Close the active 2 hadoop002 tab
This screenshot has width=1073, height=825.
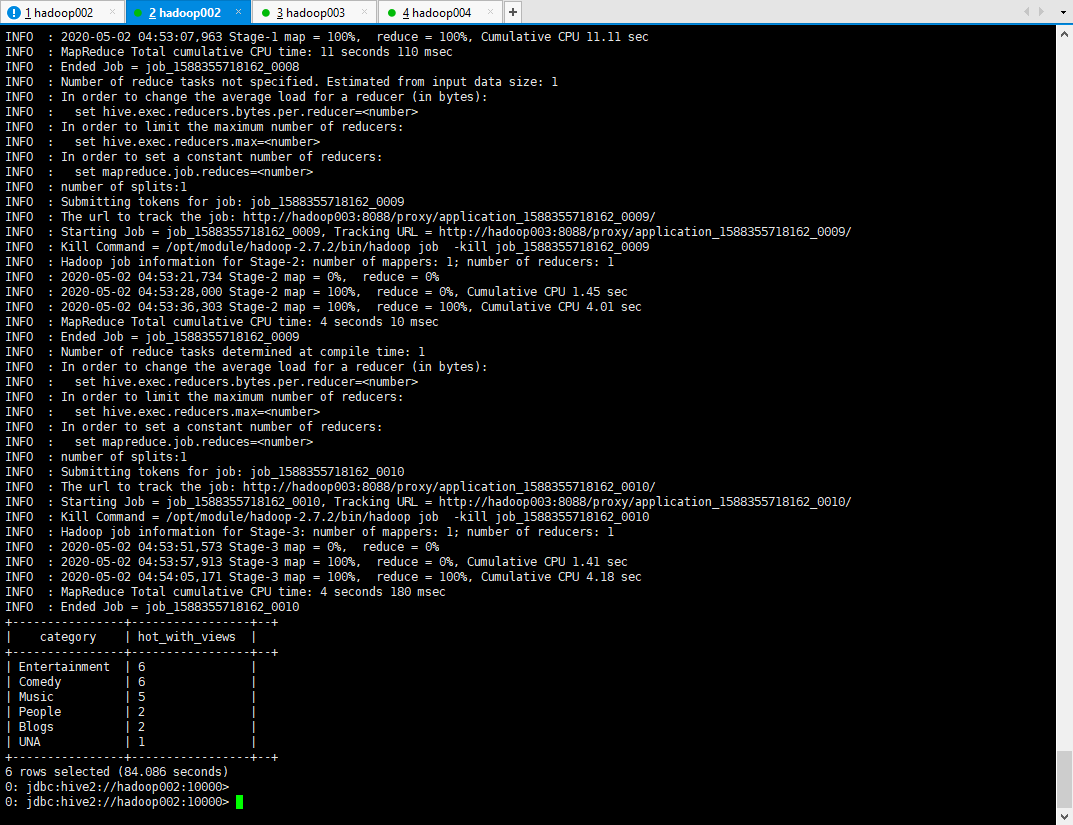coord(238,12)
